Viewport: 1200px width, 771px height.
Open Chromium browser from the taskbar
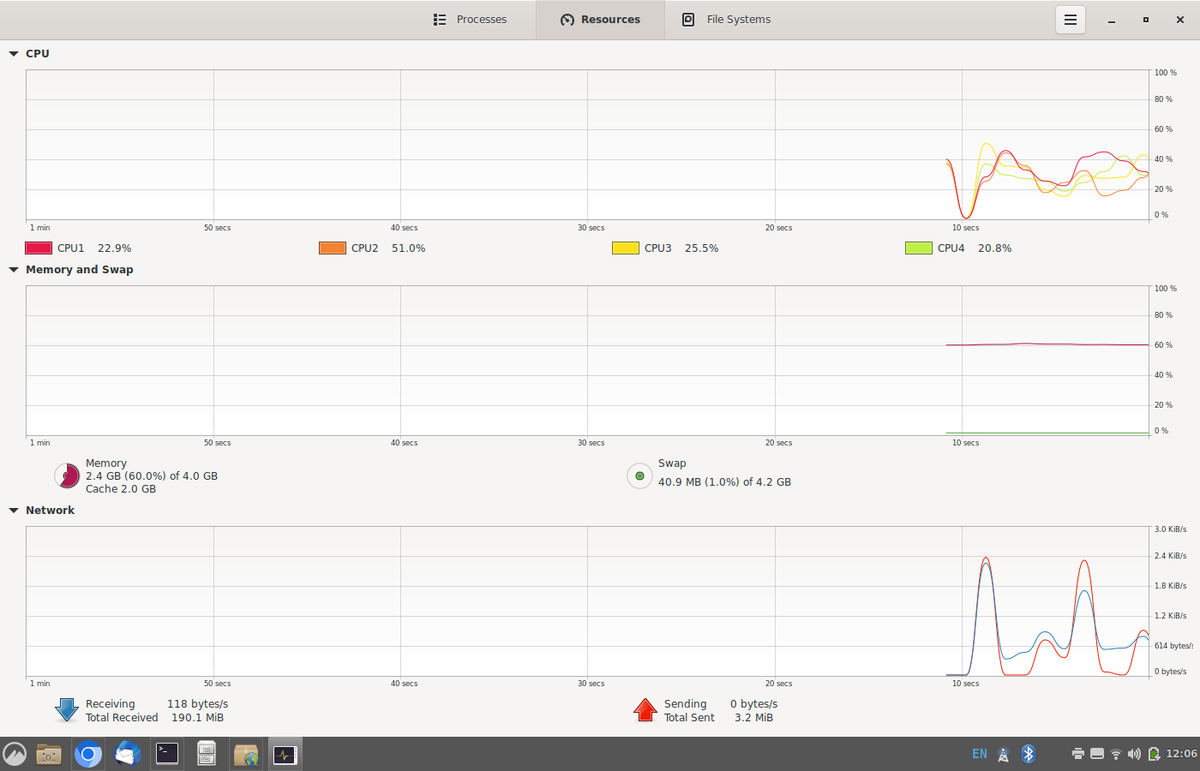88,753
